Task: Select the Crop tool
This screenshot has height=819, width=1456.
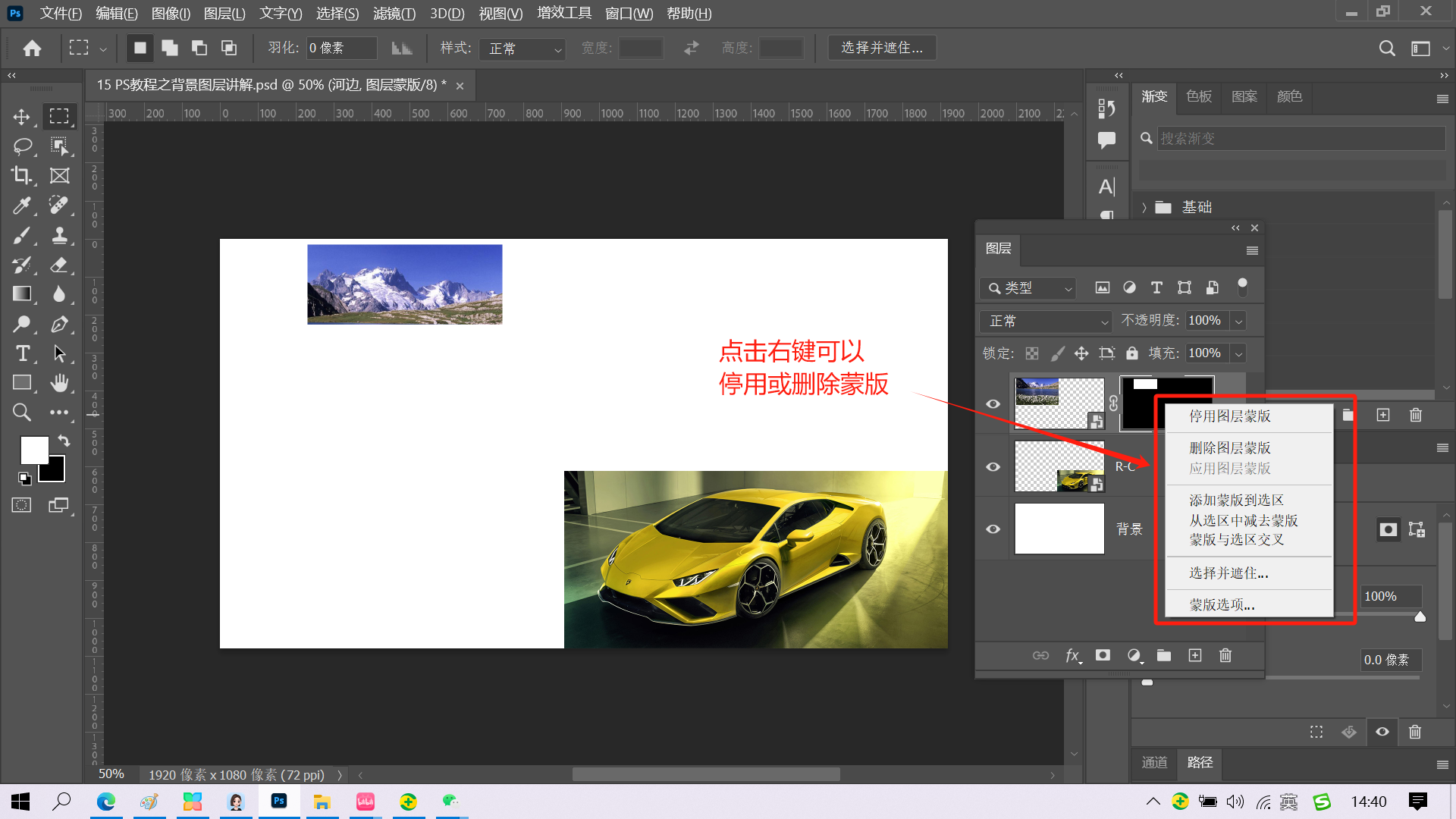Action: pos(21,176)
